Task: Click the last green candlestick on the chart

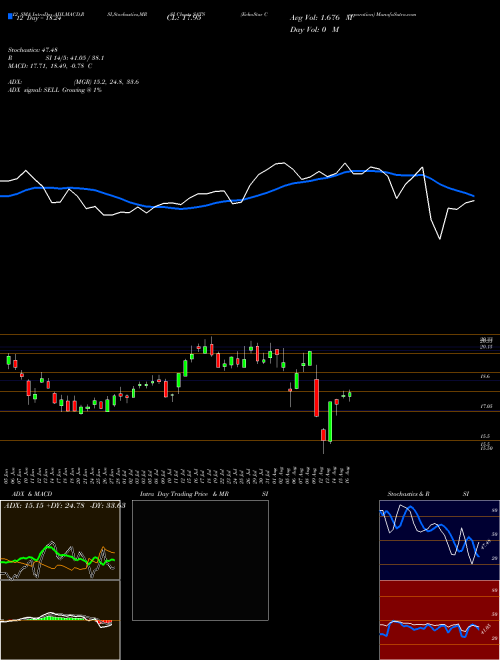Action: 350,394
